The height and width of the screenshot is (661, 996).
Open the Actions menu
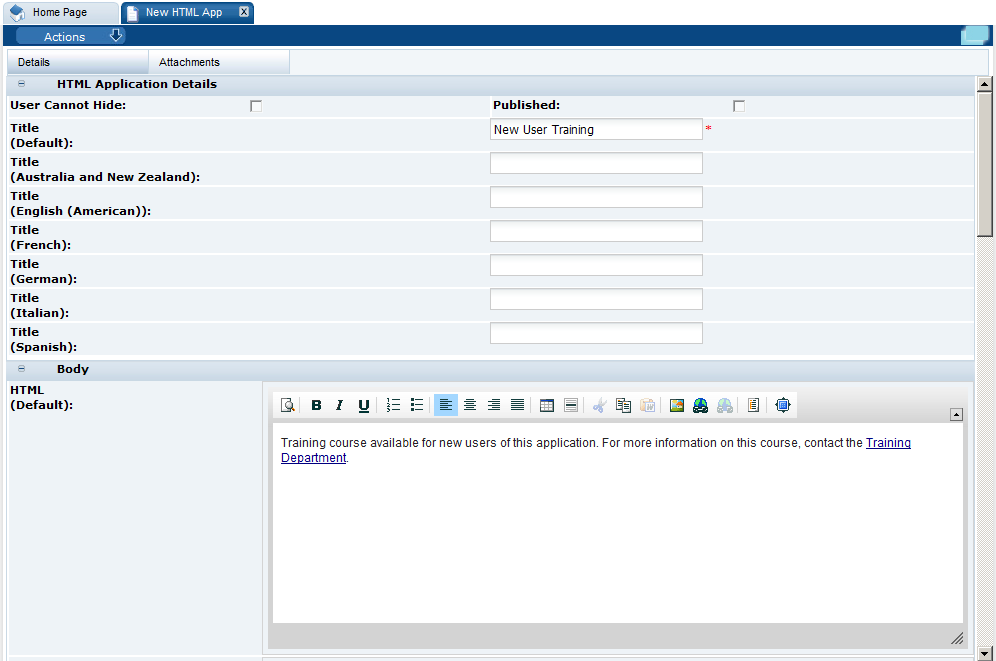tap(64, 36)
